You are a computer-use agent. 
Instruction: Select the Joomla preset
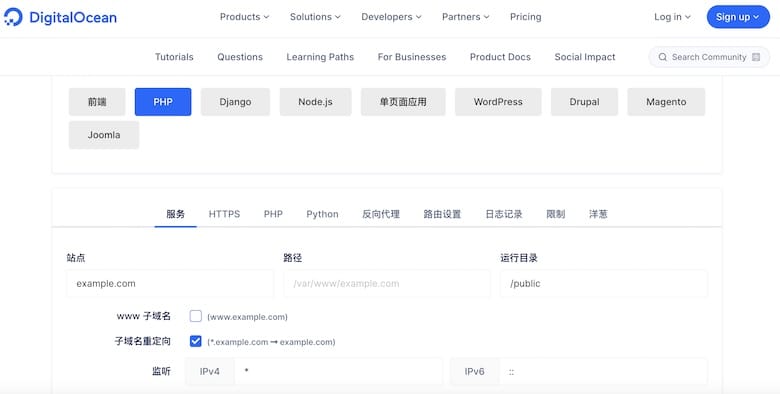click(104, 135)
